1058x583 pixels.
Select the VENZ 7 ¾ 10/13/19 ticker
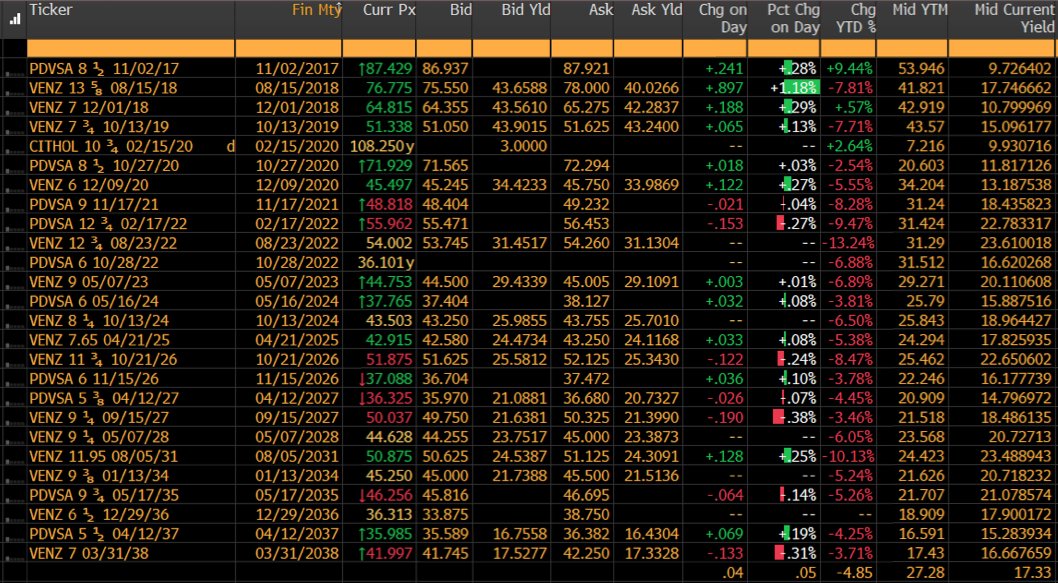click(x=99, y=127)
